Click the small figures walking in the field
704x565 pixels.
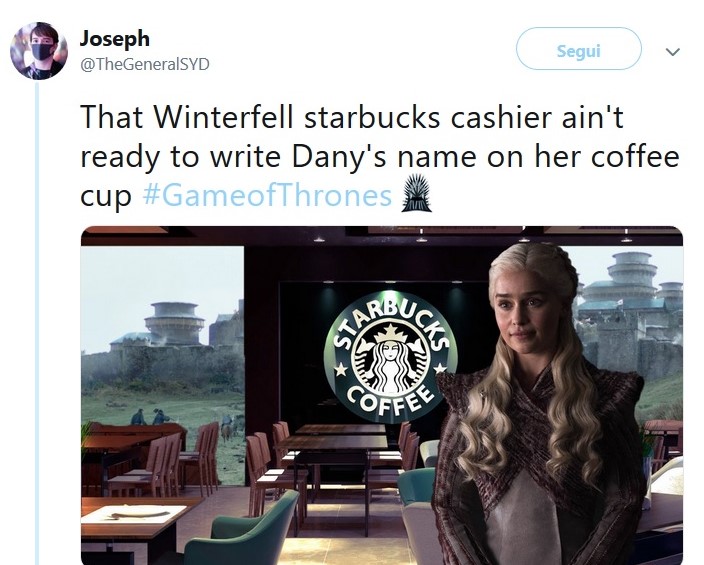tap(150, 417)
